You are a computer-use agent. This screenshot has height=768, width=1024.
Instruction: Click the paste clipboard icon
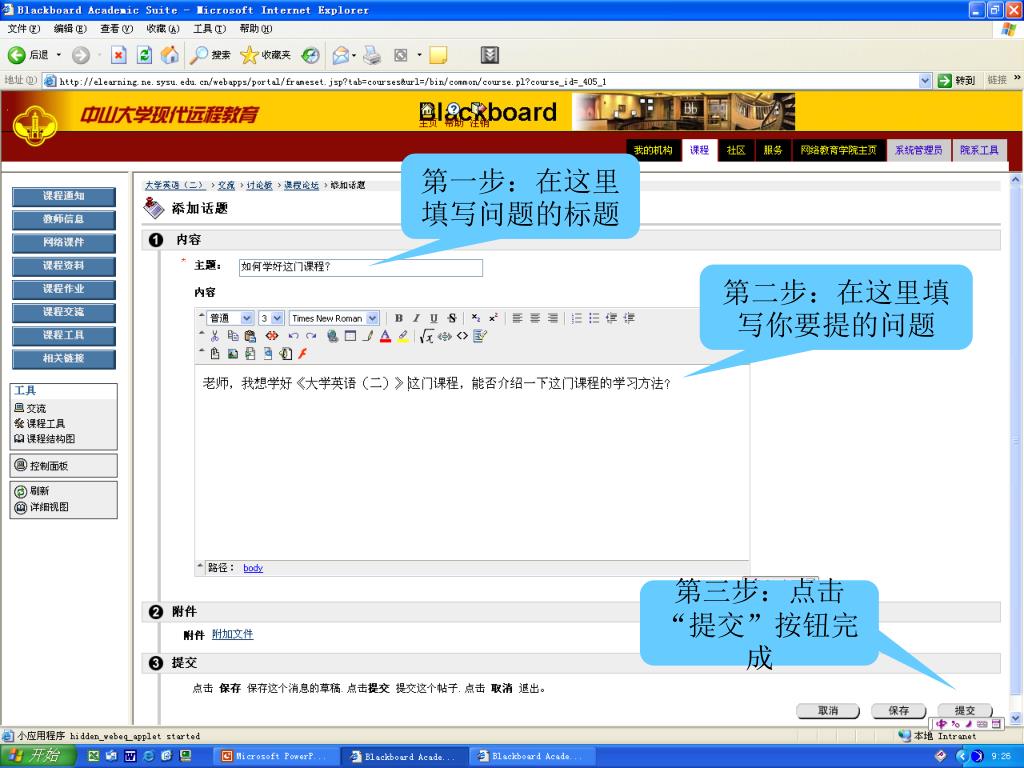pyautogui.click(x=250, y=336)
